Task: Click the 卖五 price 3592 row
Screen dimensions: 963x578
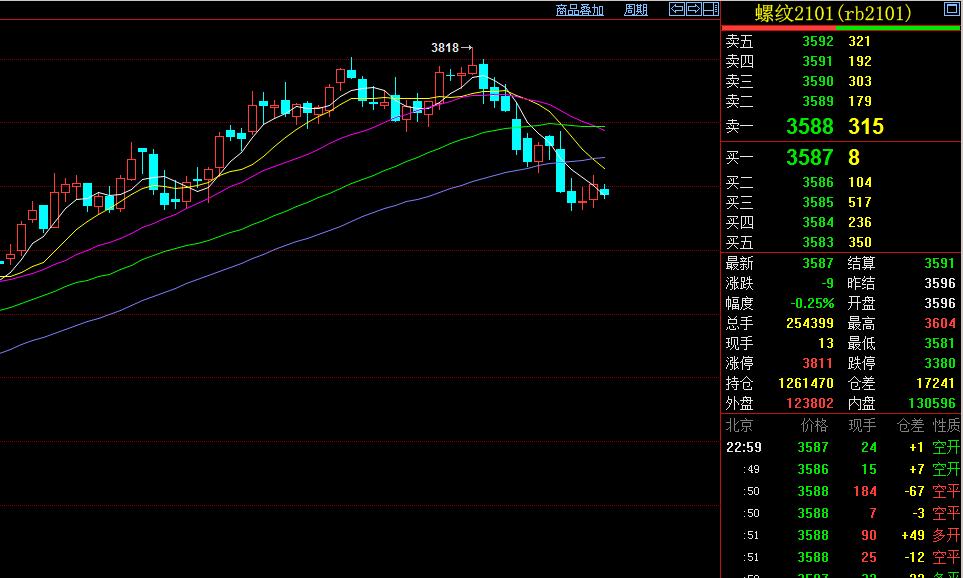Action: click(x=817, y=42)
